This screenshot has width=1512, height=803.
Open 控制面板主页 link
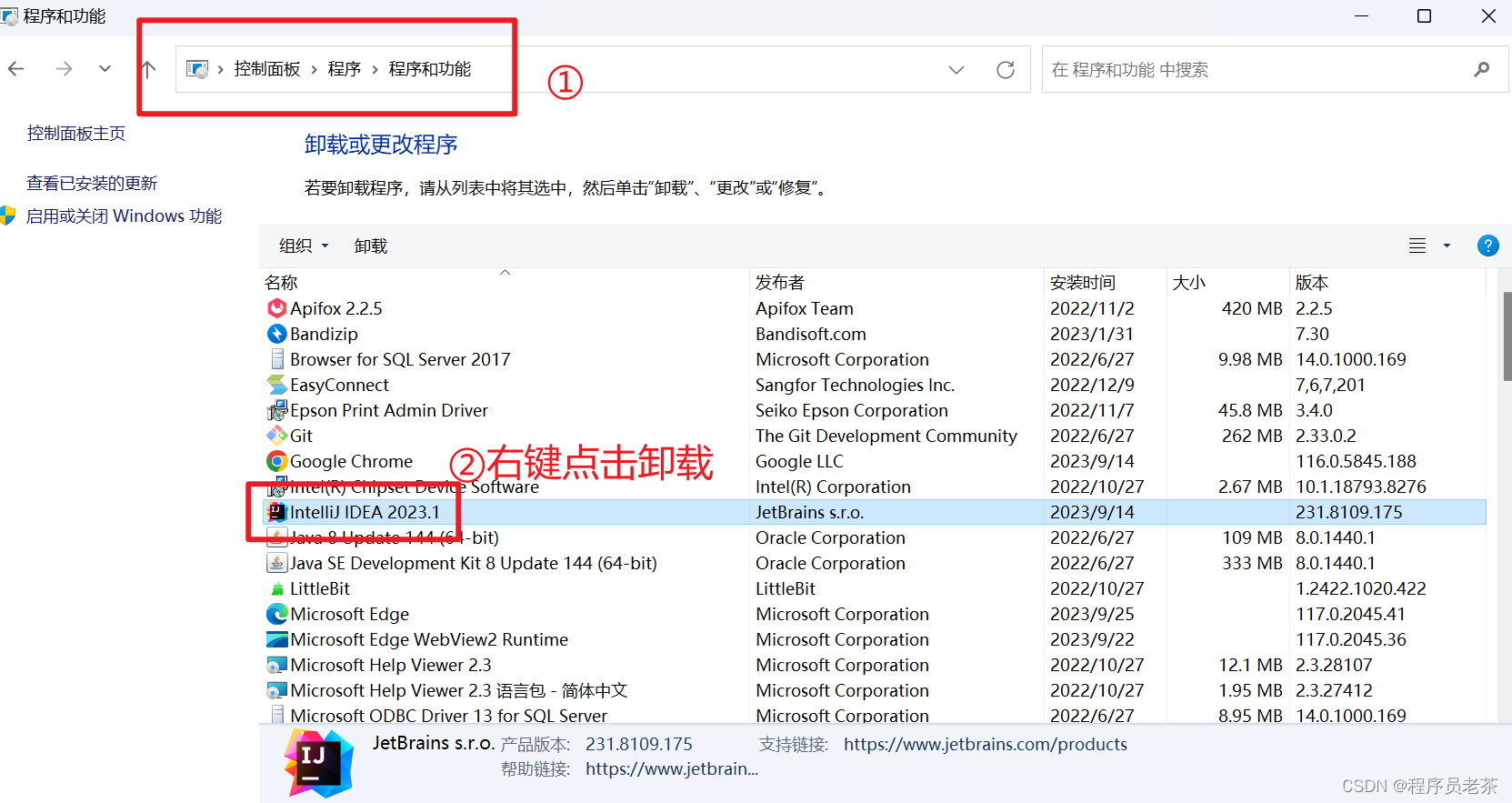click(76, 134)
